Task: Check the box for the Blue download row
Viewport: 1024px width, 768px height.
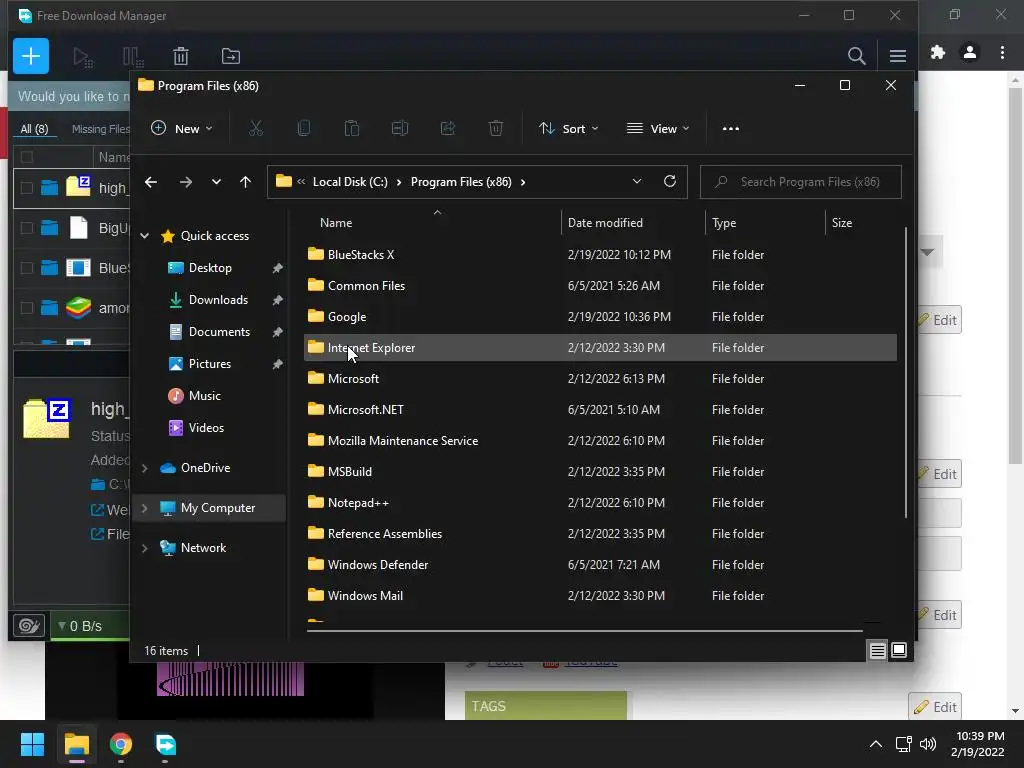Action: coord(27,268)
